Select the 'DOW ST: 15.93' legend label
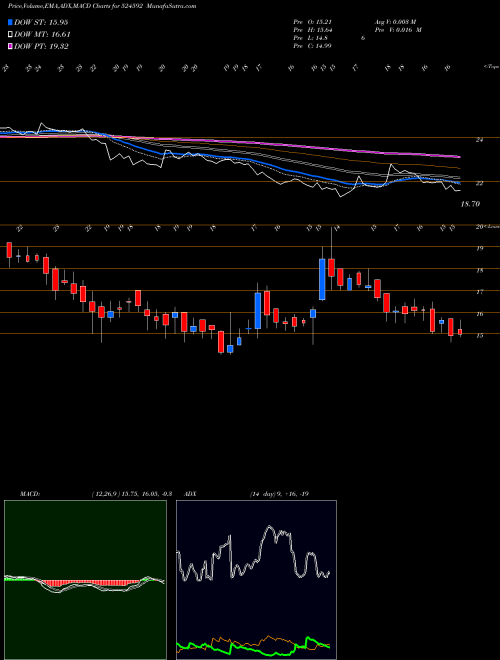This screenshot has height=660, width=500. tap(41, 23)
